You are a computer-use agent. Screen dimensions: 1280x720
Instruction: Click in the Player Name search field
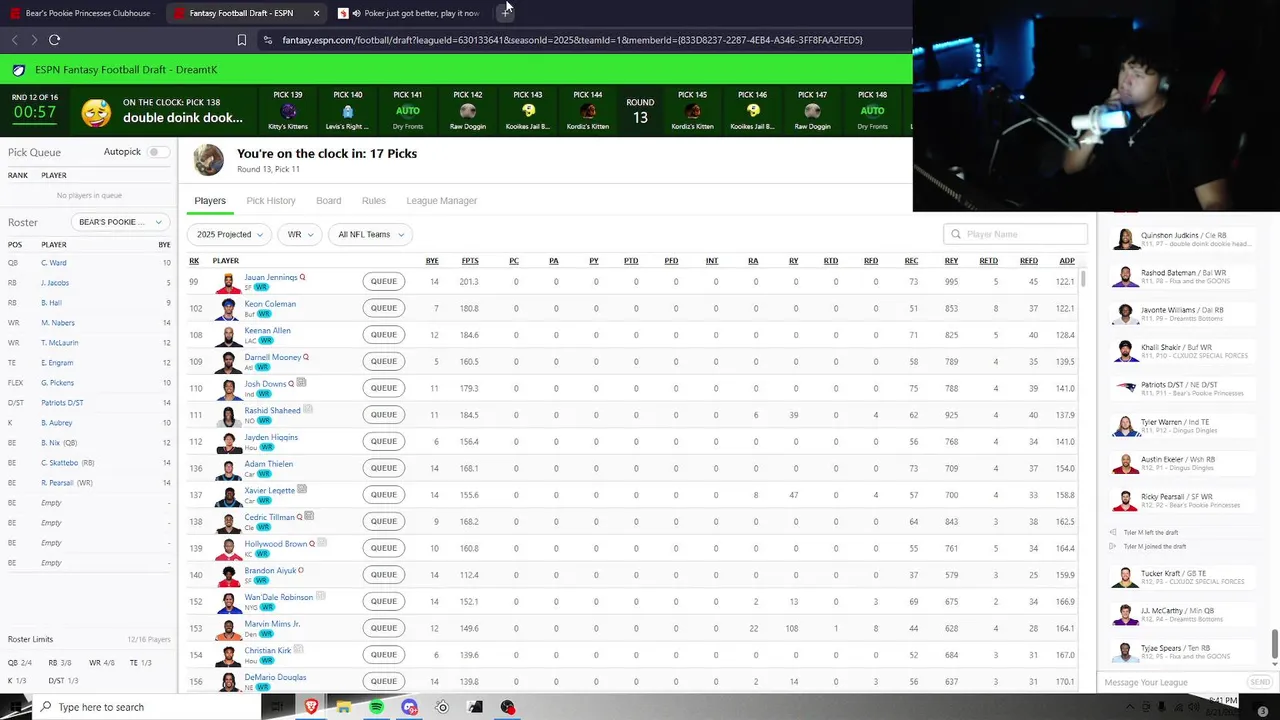coord(1015,234)
